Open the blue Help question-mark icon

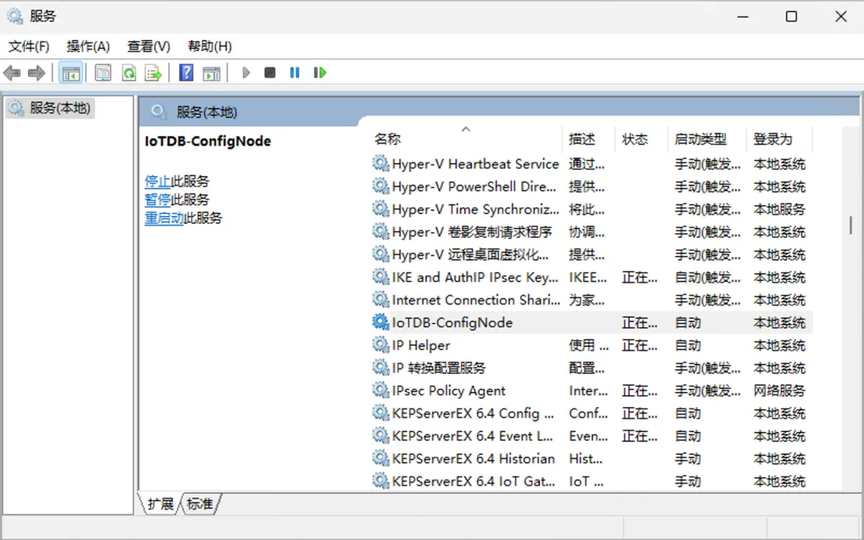click(186, 72)
